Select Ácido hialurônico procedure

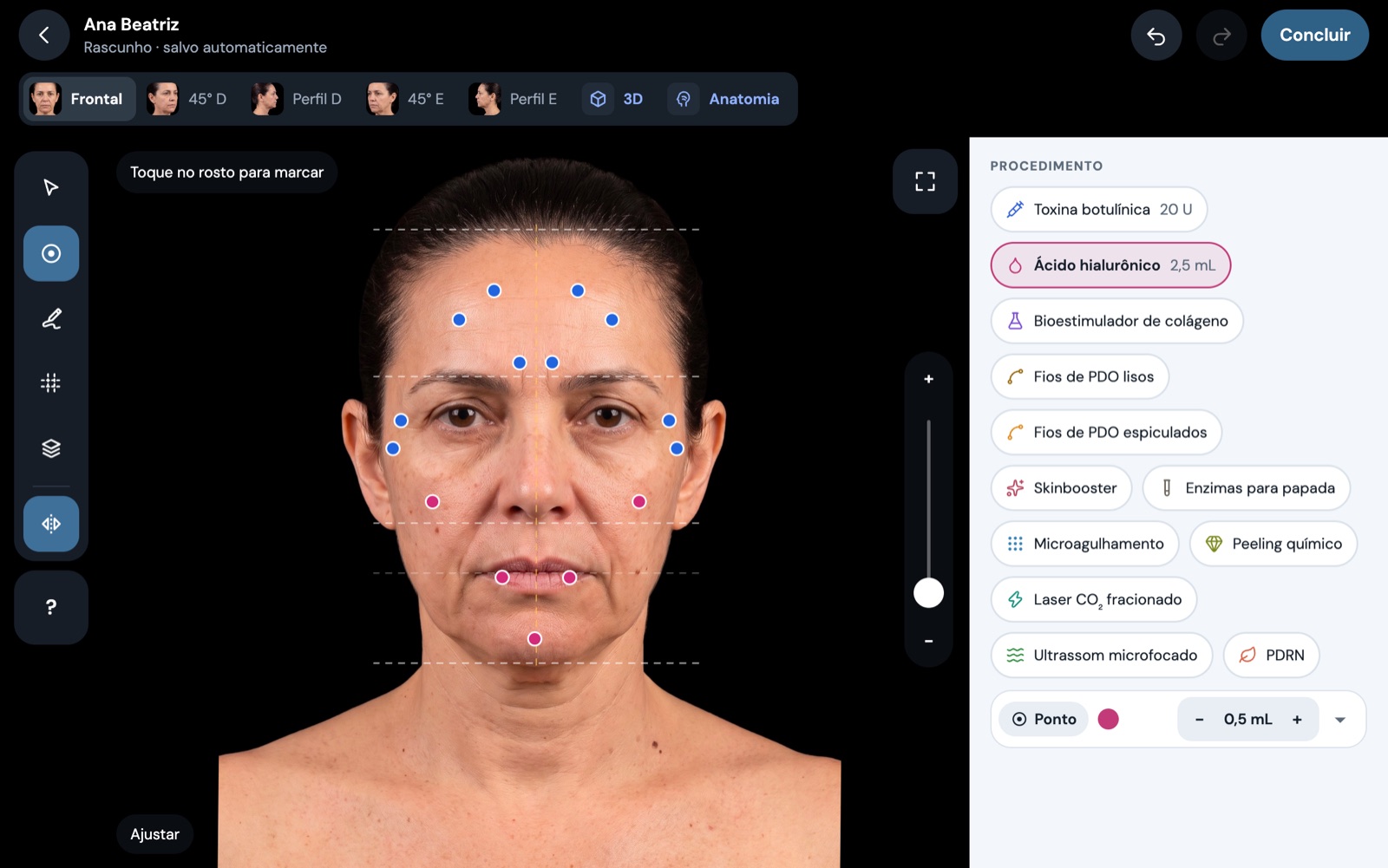pyautogui.click(x=1110, y=265)
